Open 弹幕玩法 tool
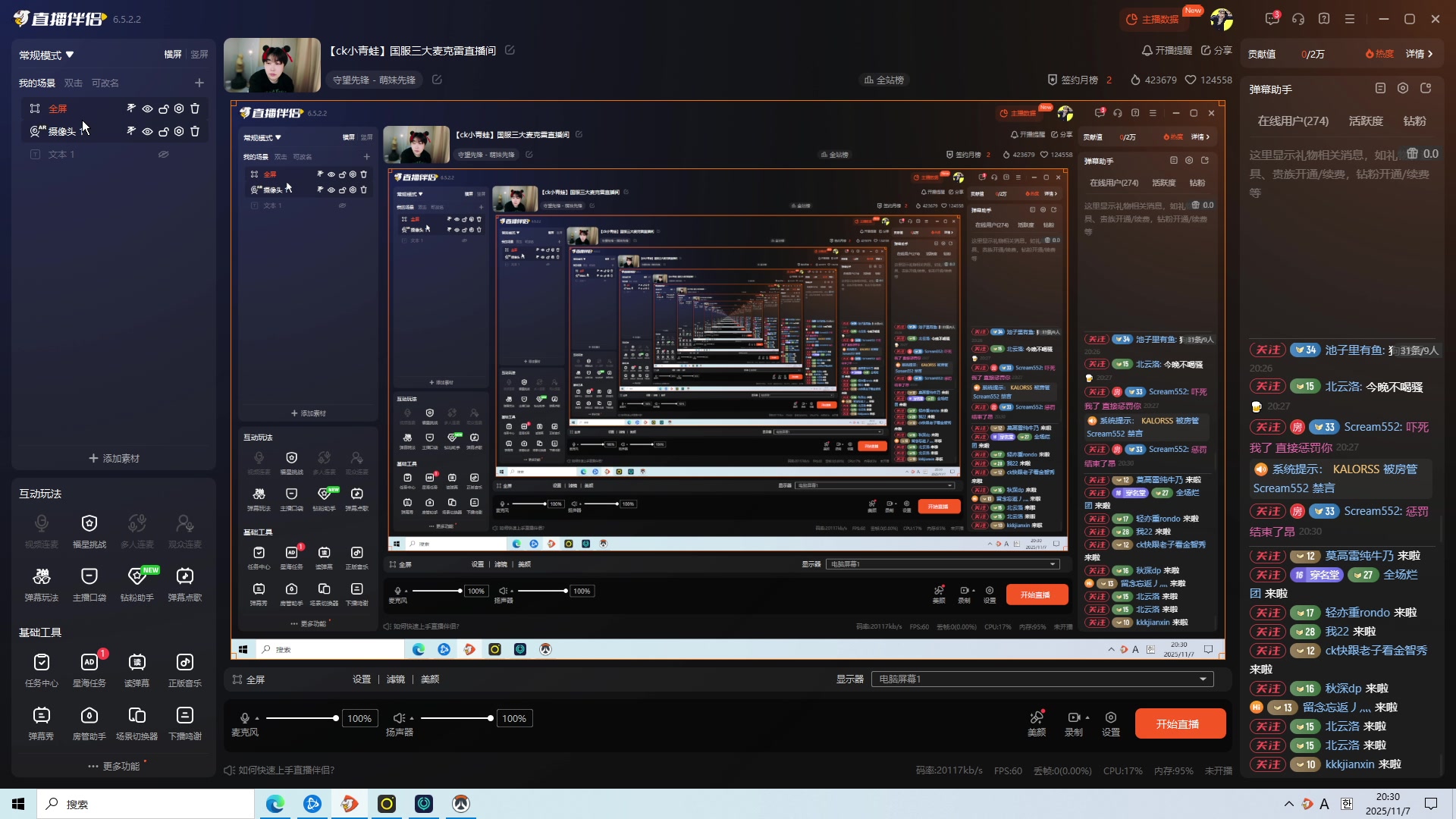This screenshot has height=819, width=1456. [x=42, y=577]
